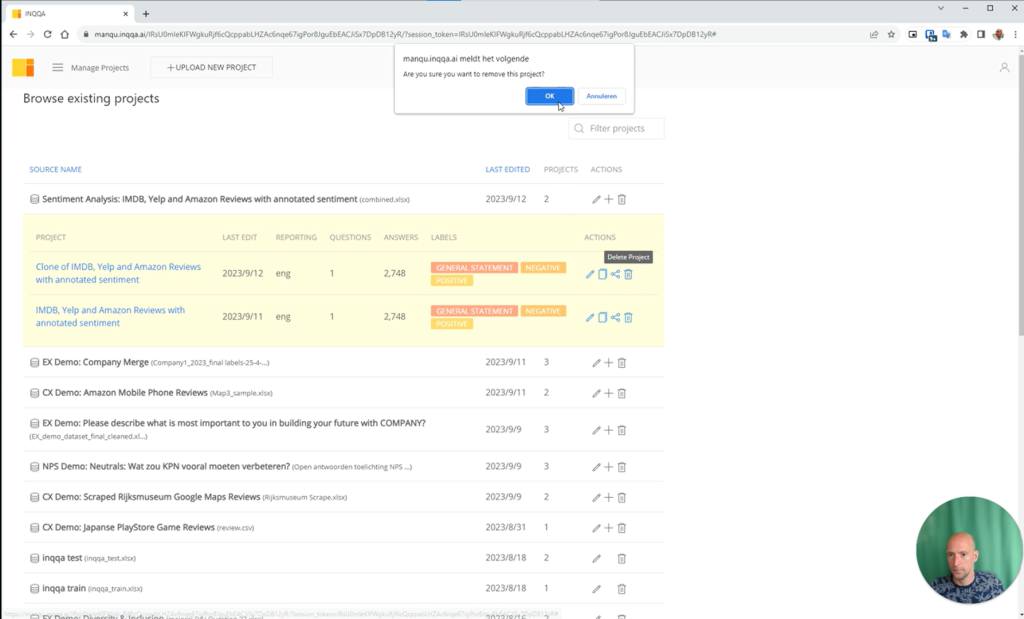Focus the Filter projects search field

616,129
